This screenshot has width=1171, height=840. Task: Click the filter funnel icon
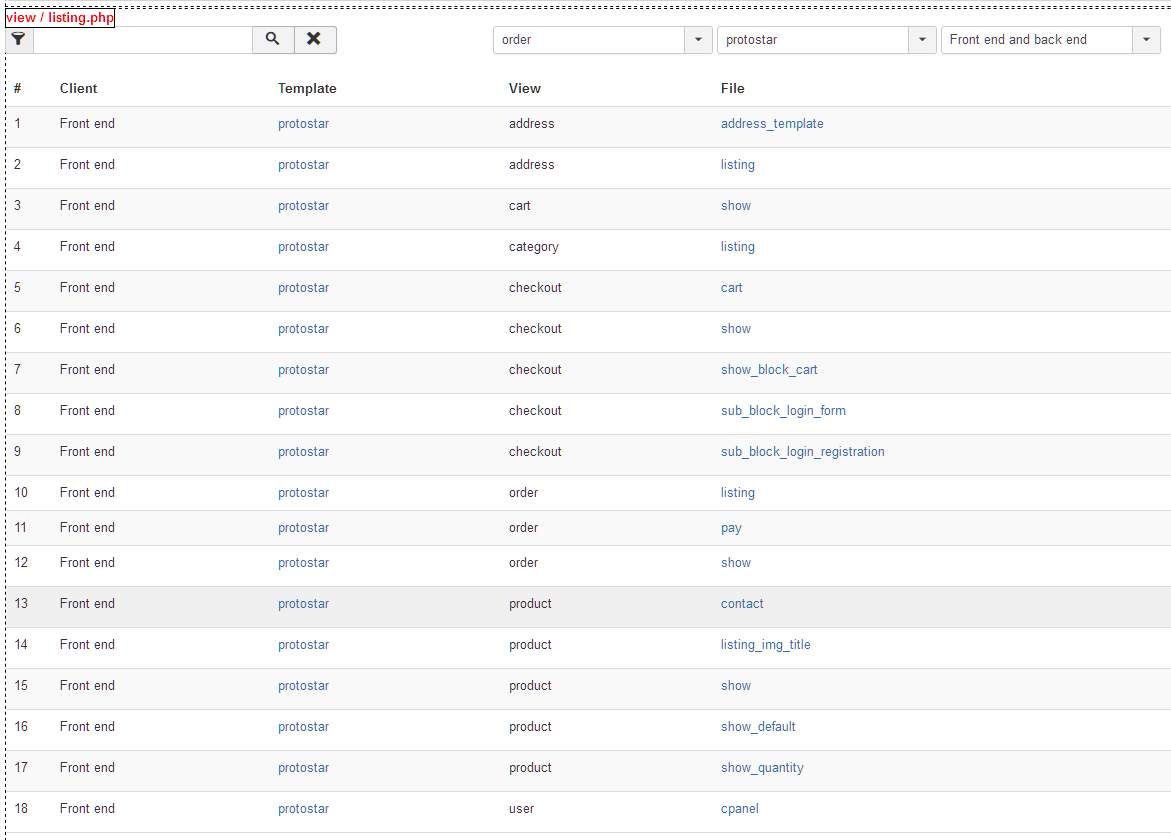[19, 40]
